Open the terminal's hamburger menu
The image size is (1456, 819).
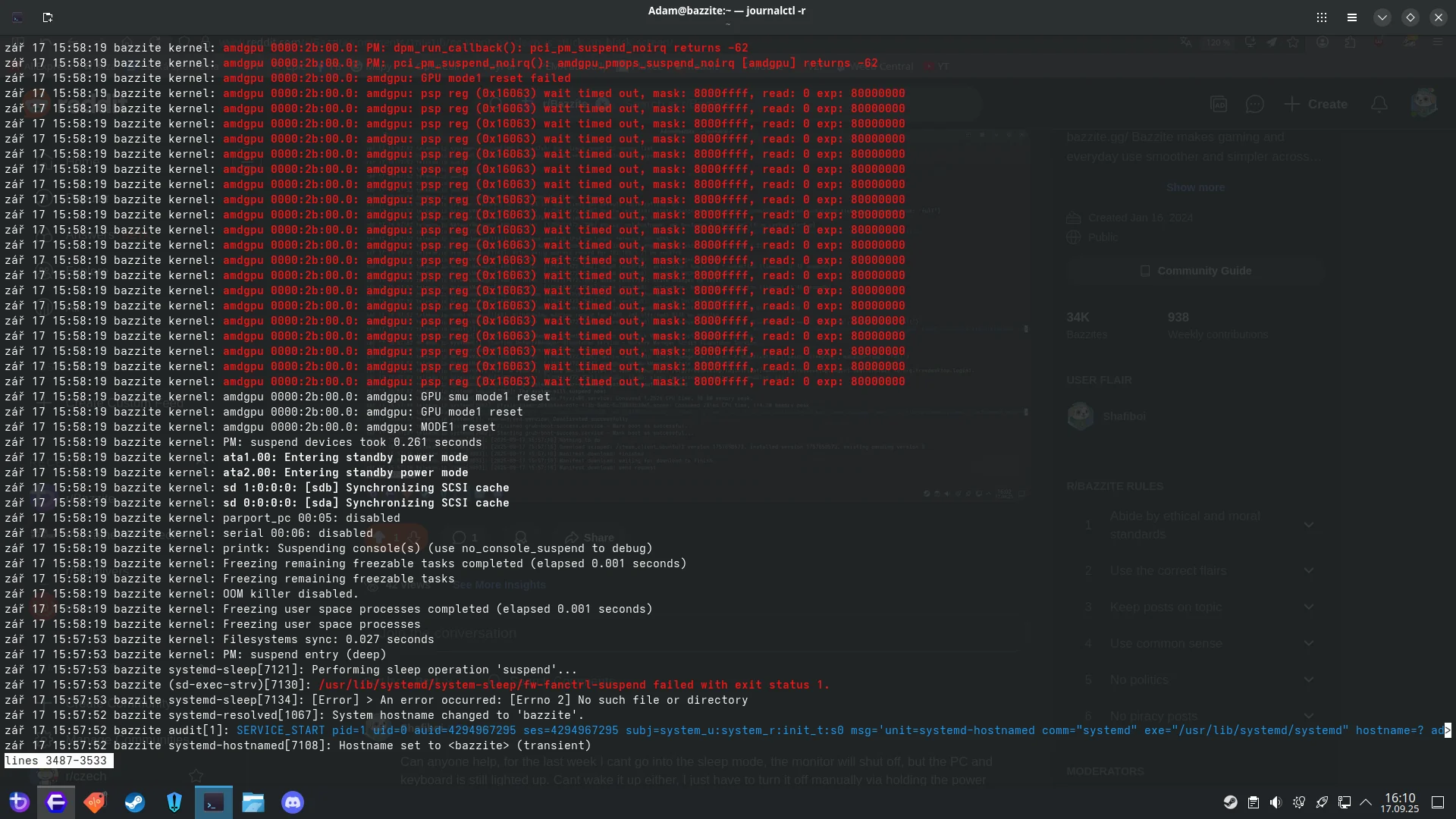(1352, 17)
